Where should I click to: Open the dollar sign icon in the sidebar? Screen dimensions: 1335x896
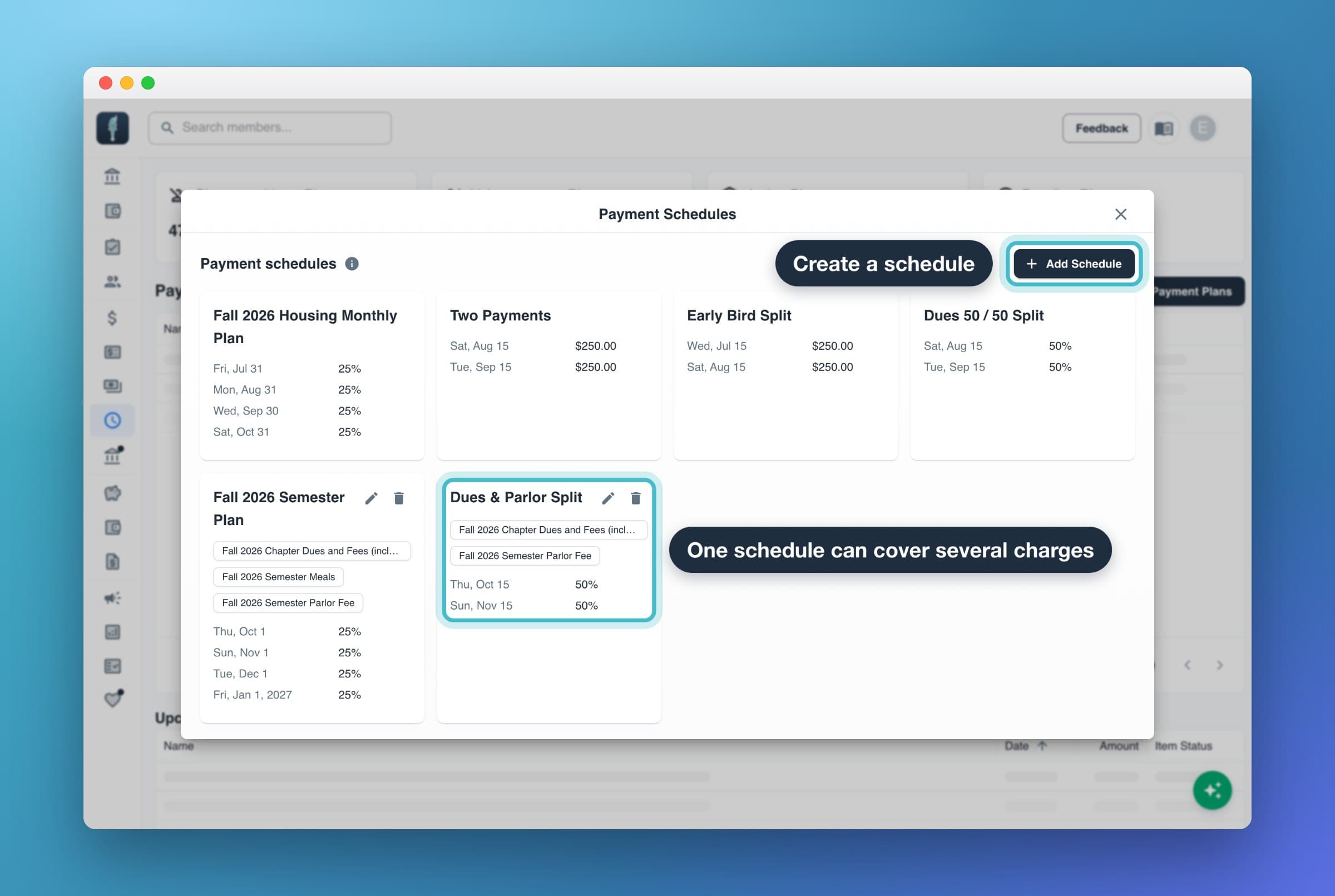[112, 317]
